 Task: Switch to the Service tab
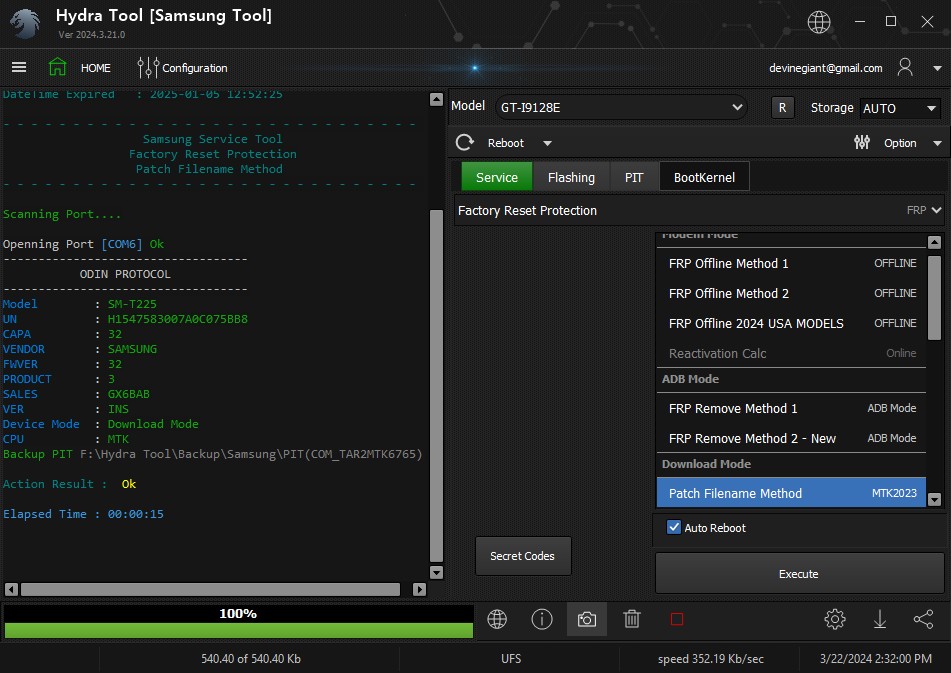(497, 177)
